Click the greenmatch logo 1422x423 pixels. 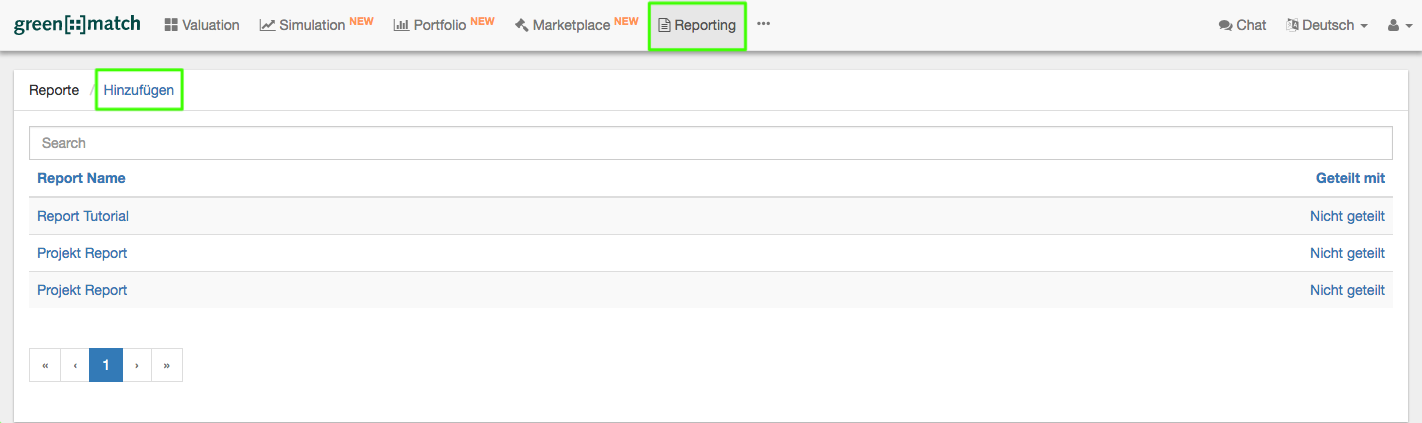[77, 25]
